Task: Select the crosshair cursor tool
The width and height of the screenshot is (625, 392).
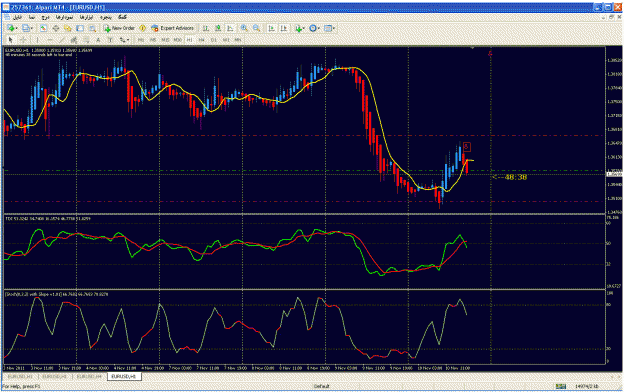Action: point(24,40)
